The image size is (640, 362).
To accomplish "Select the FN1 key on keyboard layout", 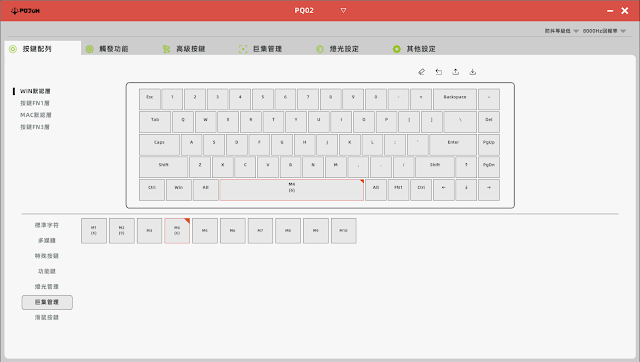I will (398, 190).
